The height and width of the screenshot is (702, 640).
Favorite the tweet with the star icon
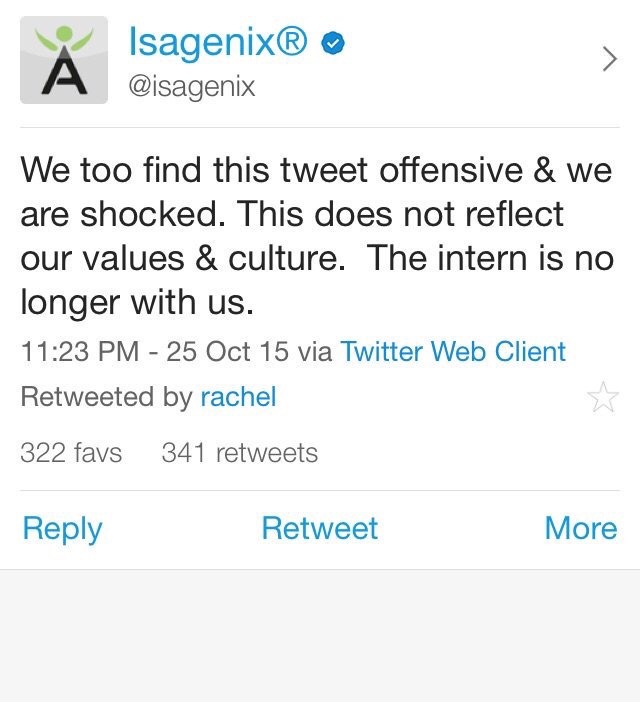603,398
